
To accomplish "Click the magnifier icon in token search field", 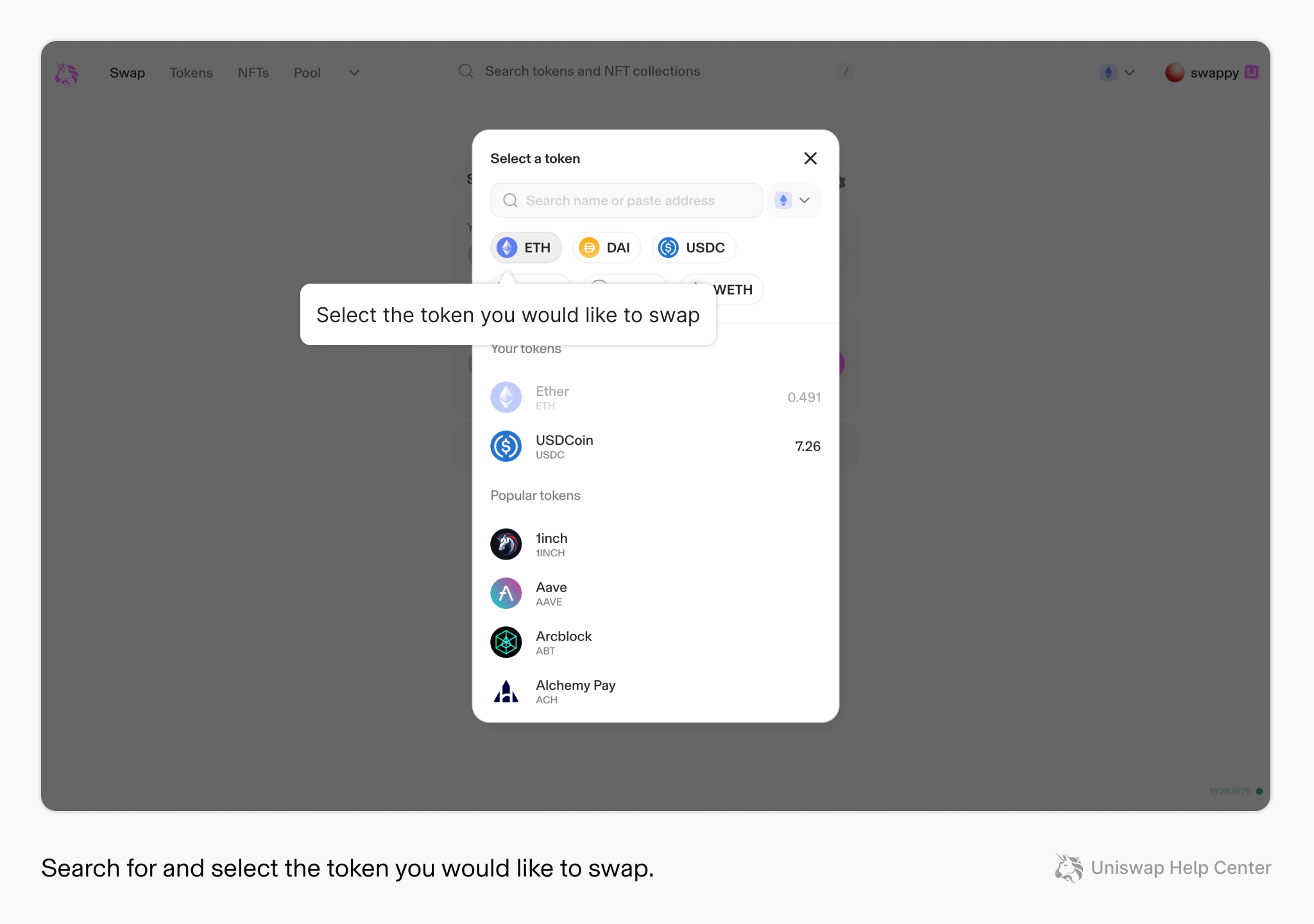I will pyautogui.click(x=510, y=200).
